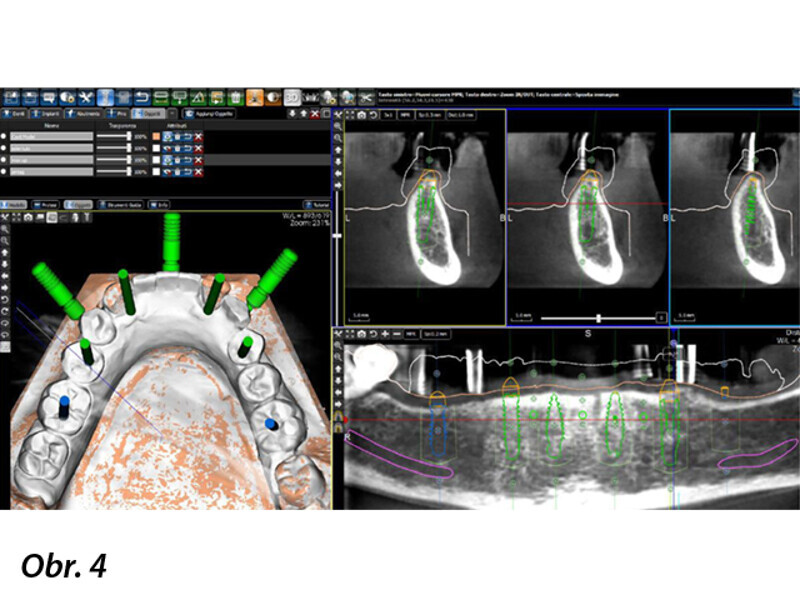Image resolution: width=800 pixels, height=600 pixels.
Task: Open the MPR mode selector in cross-section toolbar
Action: (406, 115)
